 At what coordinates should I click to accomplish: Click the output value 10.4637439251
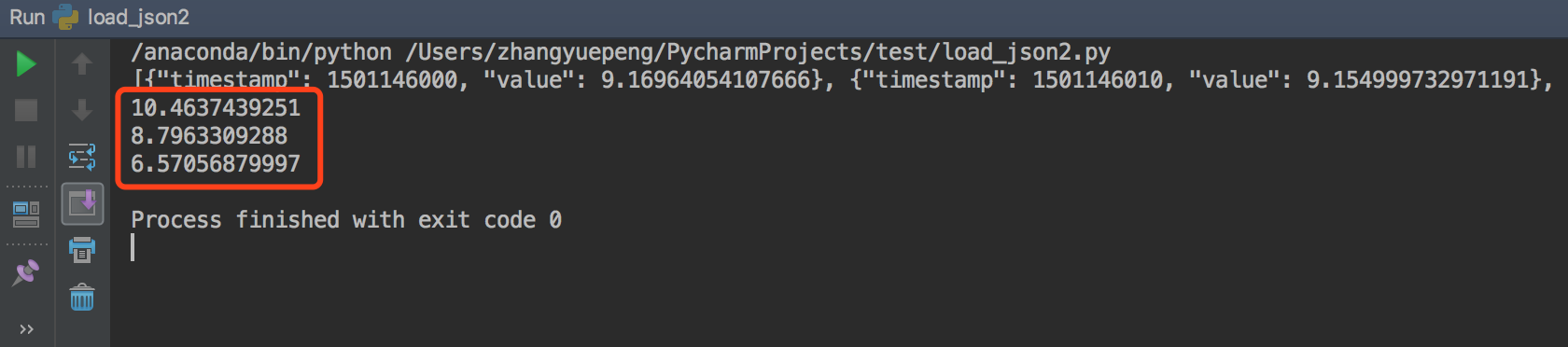216,107
